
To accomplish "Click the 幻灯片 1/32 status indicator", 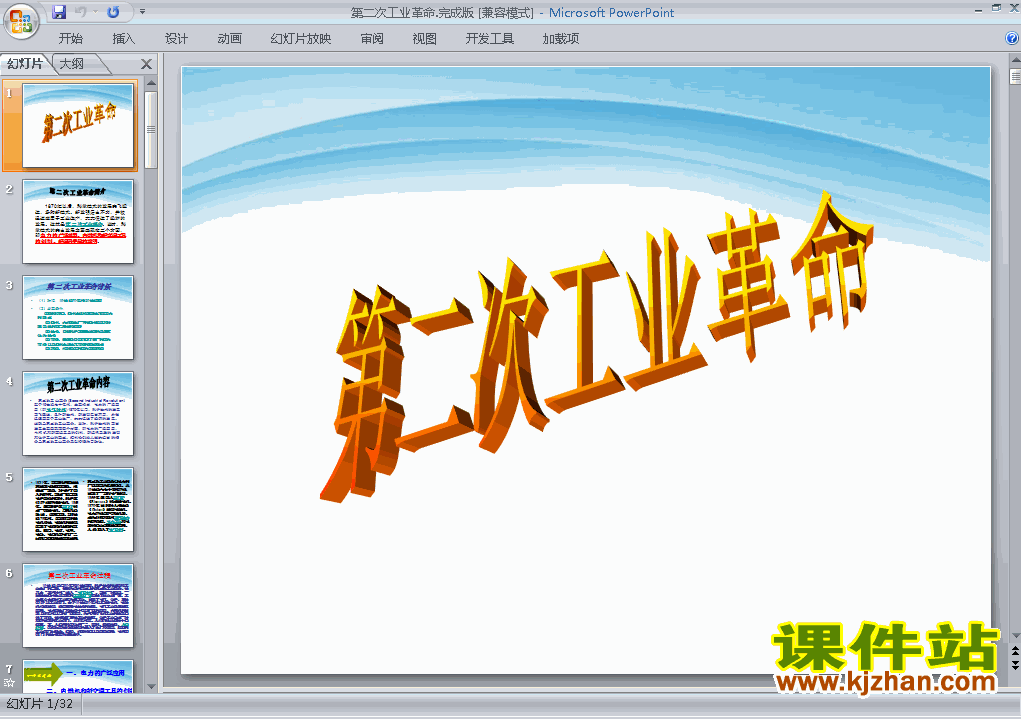I will click(x=40, y=703).
